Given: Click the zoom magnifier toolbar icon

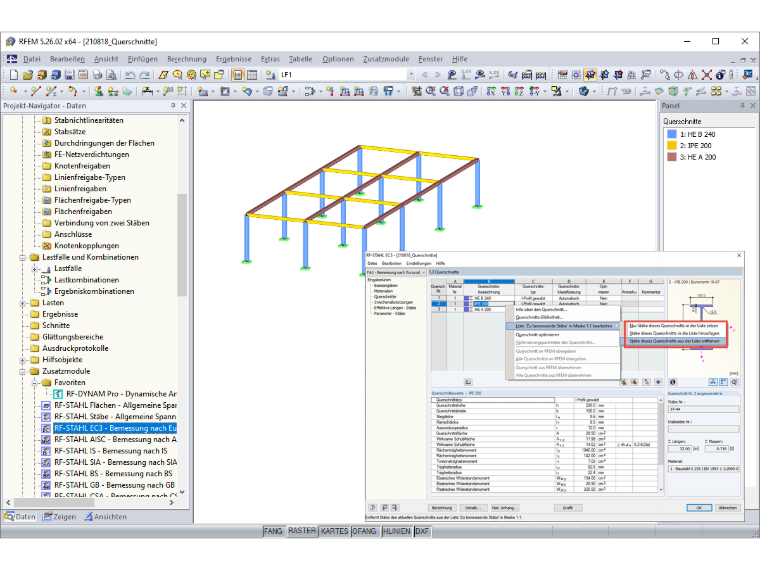Looking at the screenshot, I should point(430,91).
